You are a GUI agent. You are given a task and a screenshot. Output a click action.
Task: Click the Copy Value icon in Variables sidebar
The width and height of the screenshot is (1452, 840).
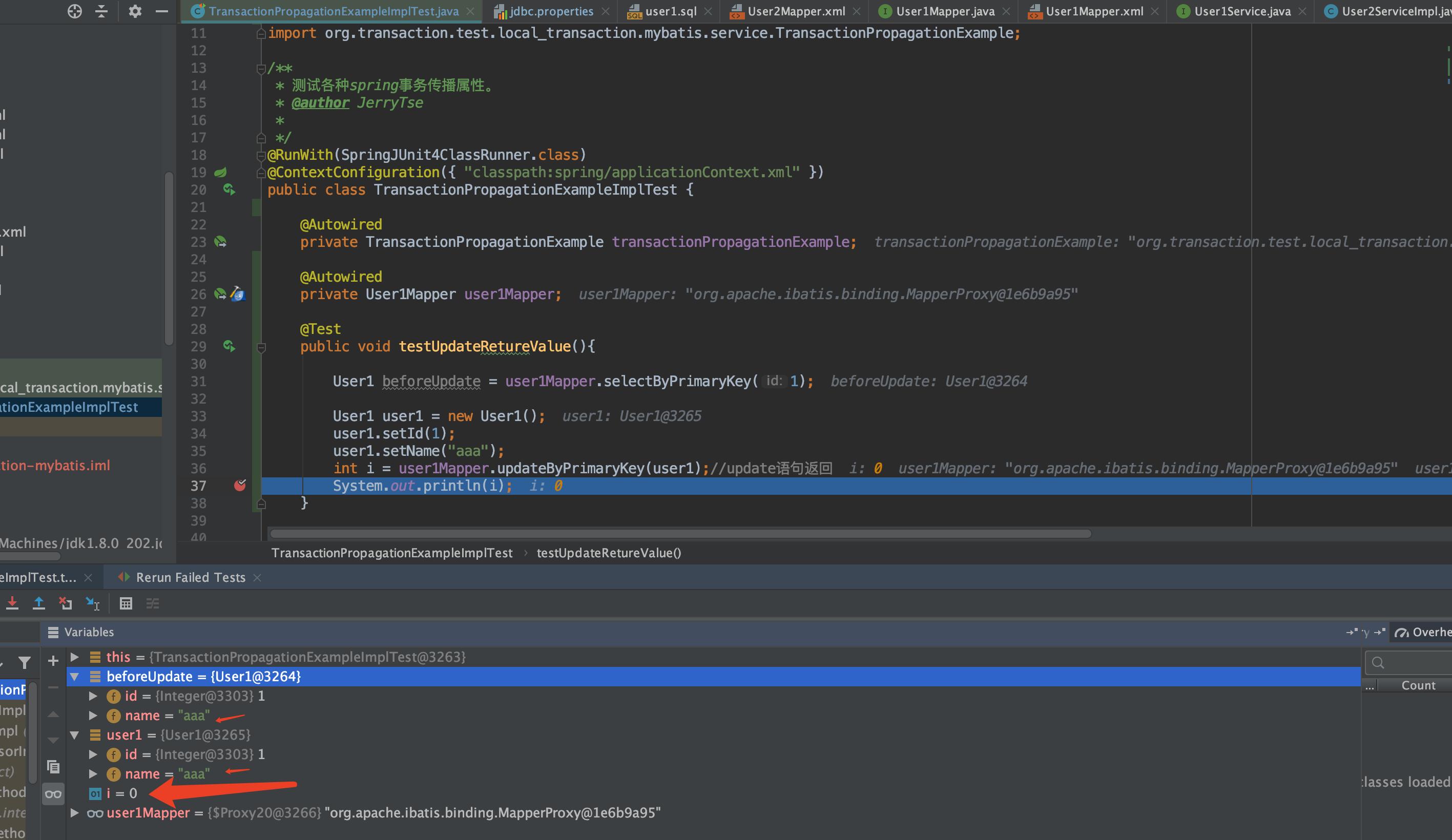(53, 767)
